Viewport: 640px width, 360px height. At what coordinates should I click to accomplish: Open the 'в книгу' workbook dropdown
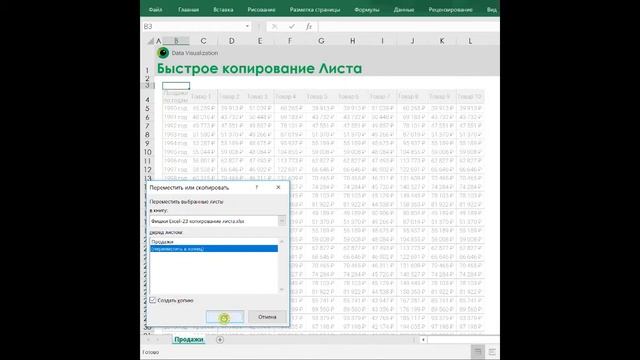pos(282,221)
